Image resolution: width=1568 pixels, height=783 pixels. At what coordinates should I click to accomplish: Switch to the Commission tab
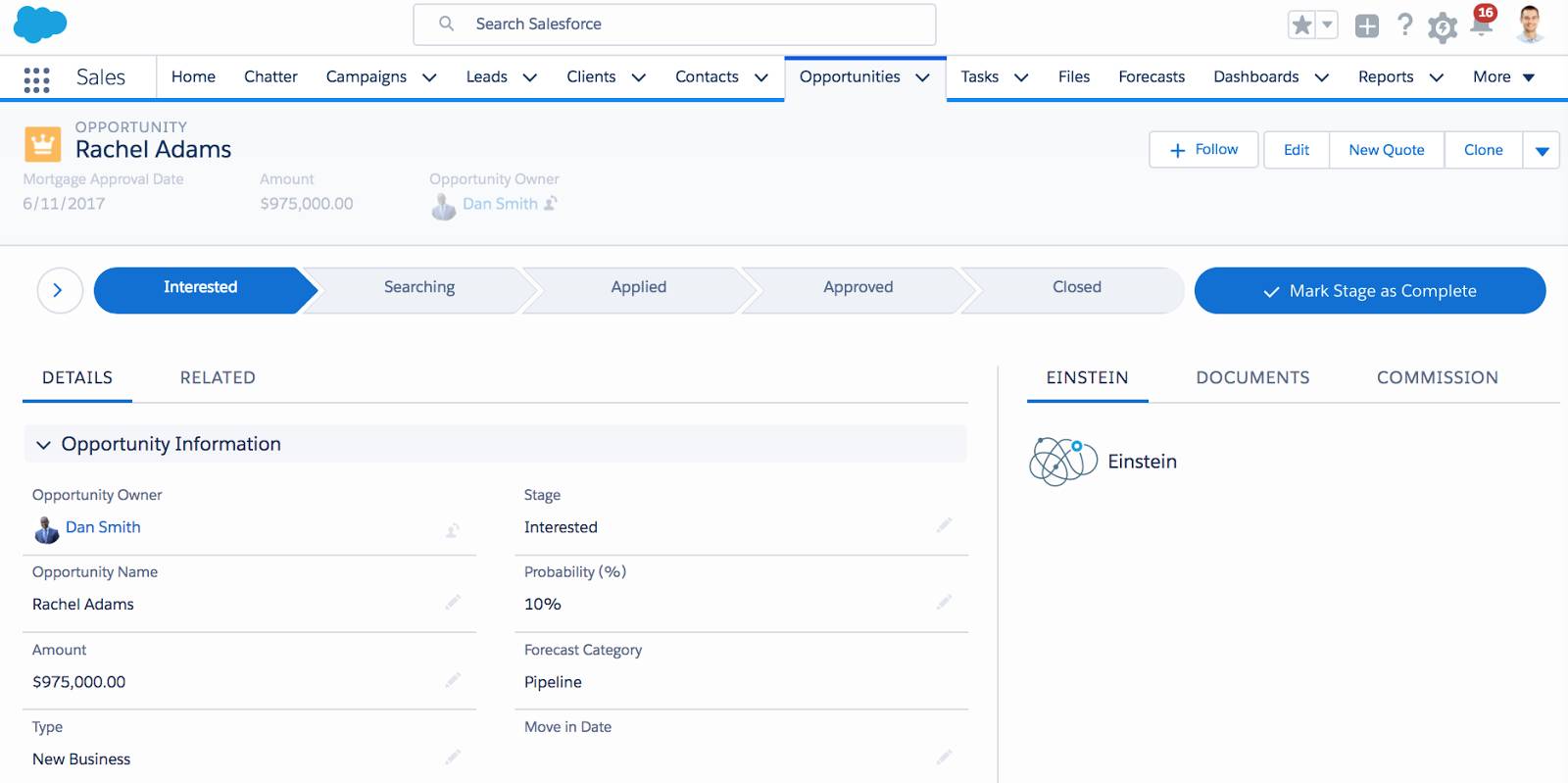pos(1437,378)
